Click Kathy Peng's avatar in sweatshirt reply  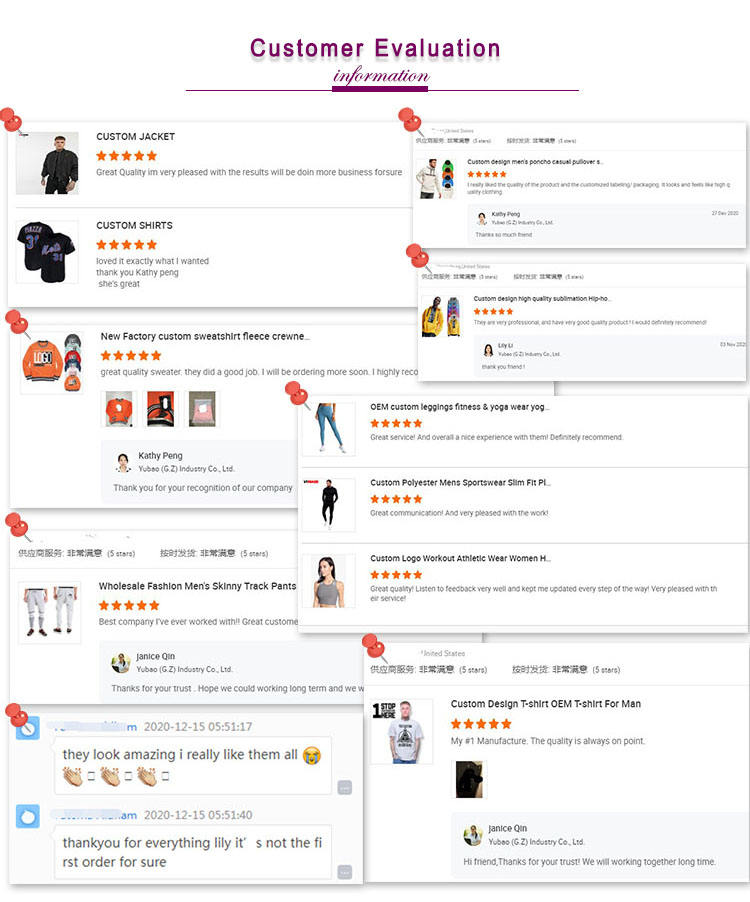click(x=123, y=462)
